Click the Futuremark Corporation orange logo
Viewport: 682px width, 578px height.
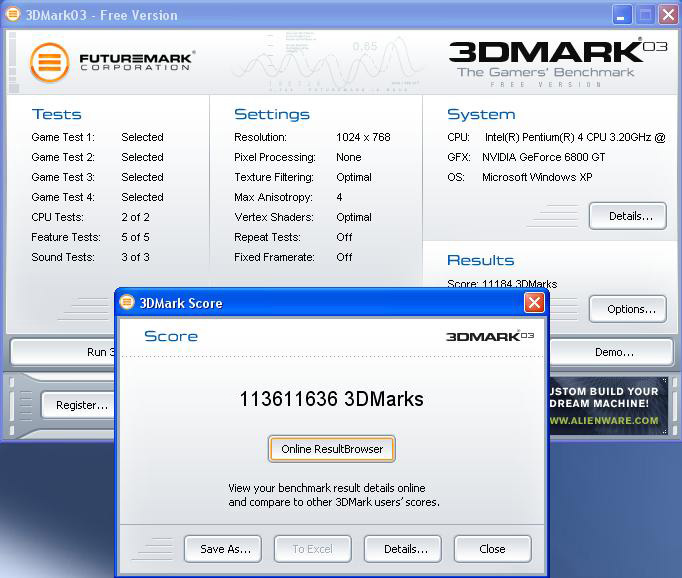coord(49,62)
